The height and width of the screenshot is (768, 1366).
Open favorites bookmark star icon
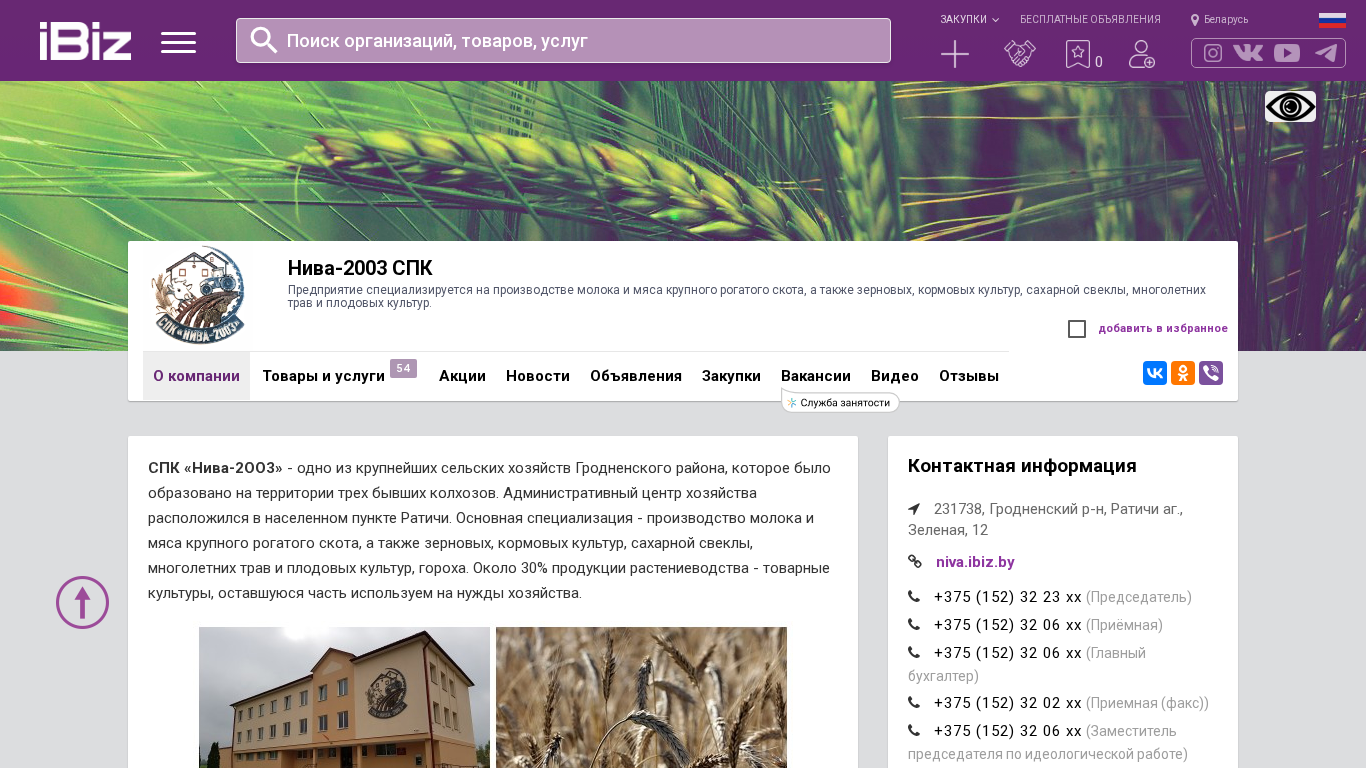[1078, 54]
